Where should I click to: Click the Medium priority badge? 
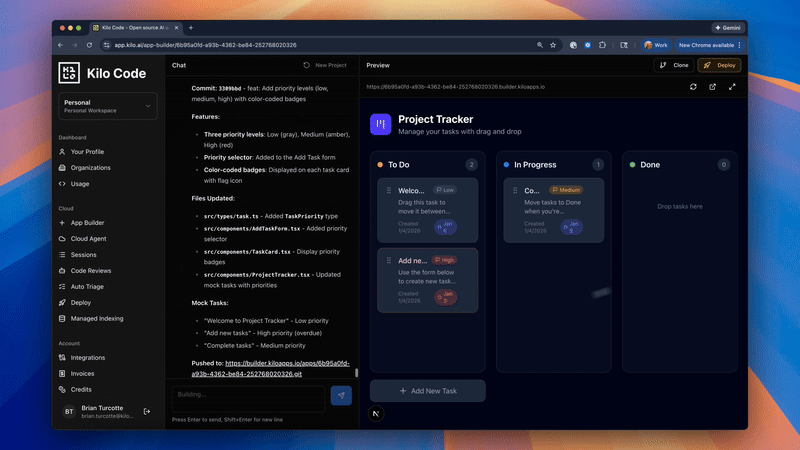pos(566,190)
